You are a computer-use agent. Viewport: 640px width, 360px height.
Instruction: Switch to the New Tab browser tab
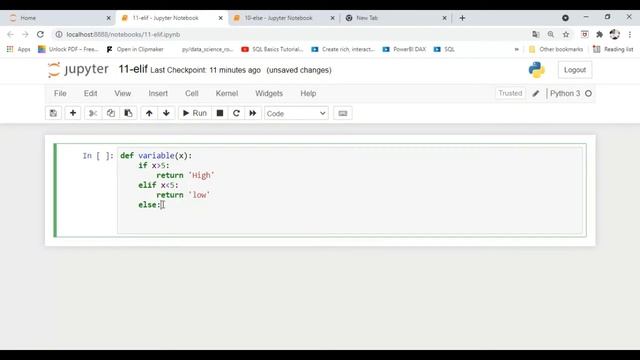tap(395, 18)
